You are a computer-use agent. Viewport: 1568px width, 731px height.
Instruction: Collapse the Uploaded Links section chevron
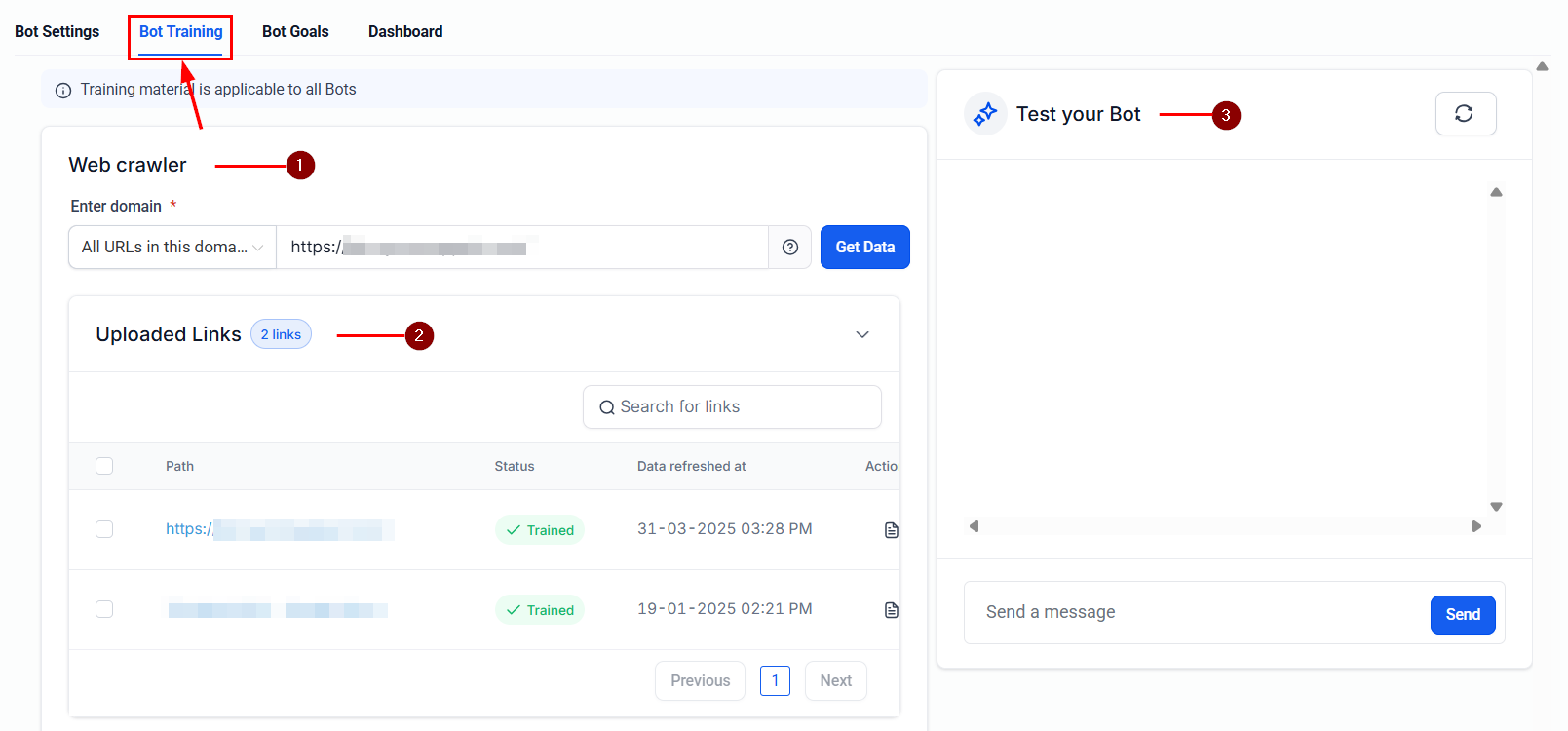tap(861, 334)
